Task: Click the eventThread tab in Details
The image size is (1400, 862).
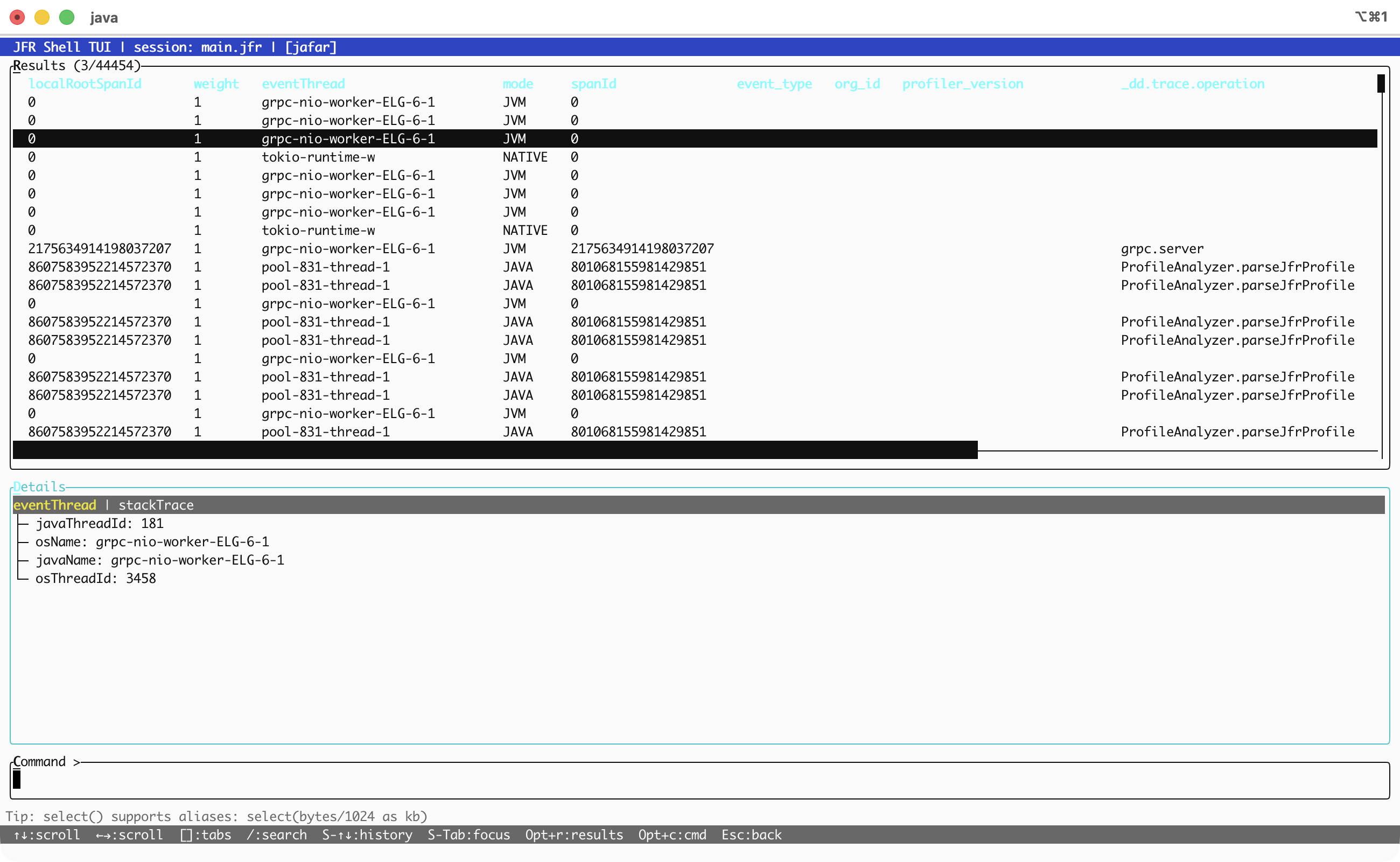Action: point(55,505)
